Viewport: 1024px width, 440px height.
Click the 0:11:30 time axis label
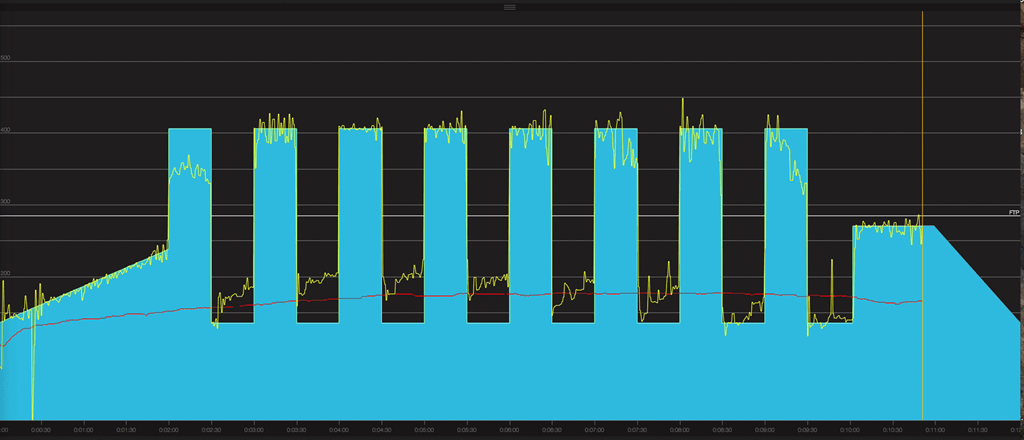coord(978,430)
